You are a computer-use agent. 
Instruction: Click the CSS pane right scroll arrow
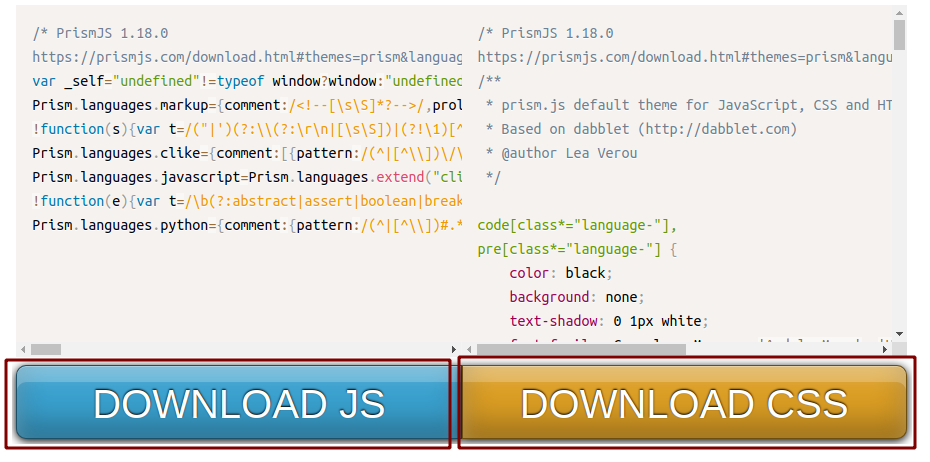[885, 349]
